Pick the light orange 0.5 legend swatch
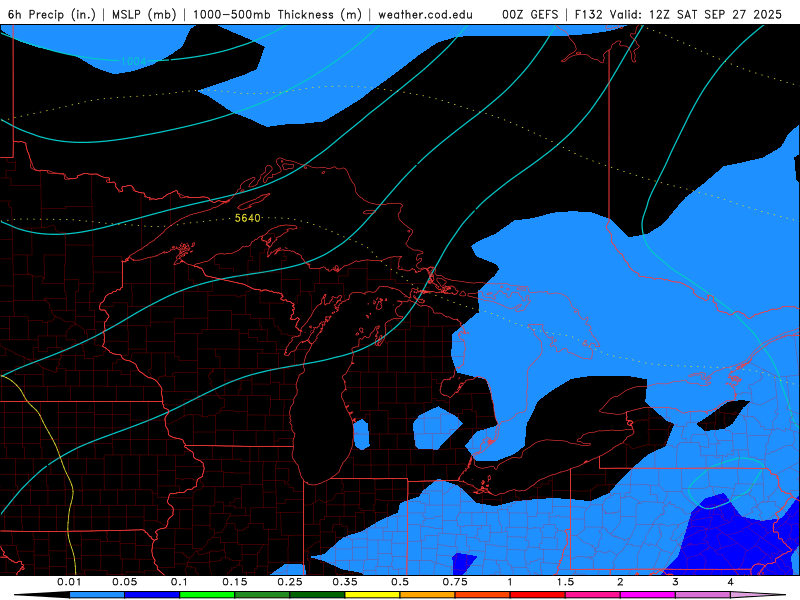 pos(428,595)
